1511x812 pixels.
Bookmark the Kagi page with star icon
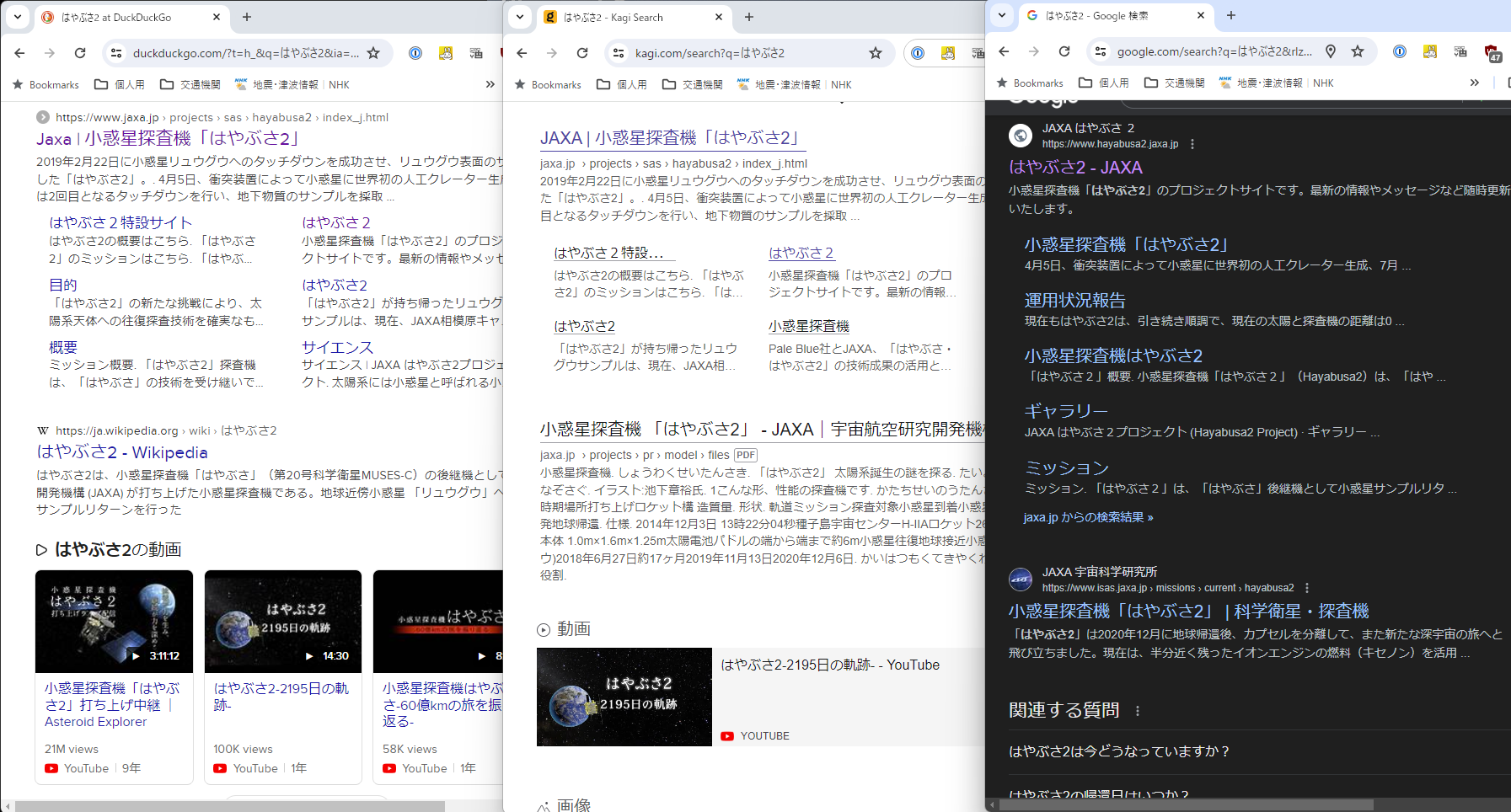click(x=876, y=53)
